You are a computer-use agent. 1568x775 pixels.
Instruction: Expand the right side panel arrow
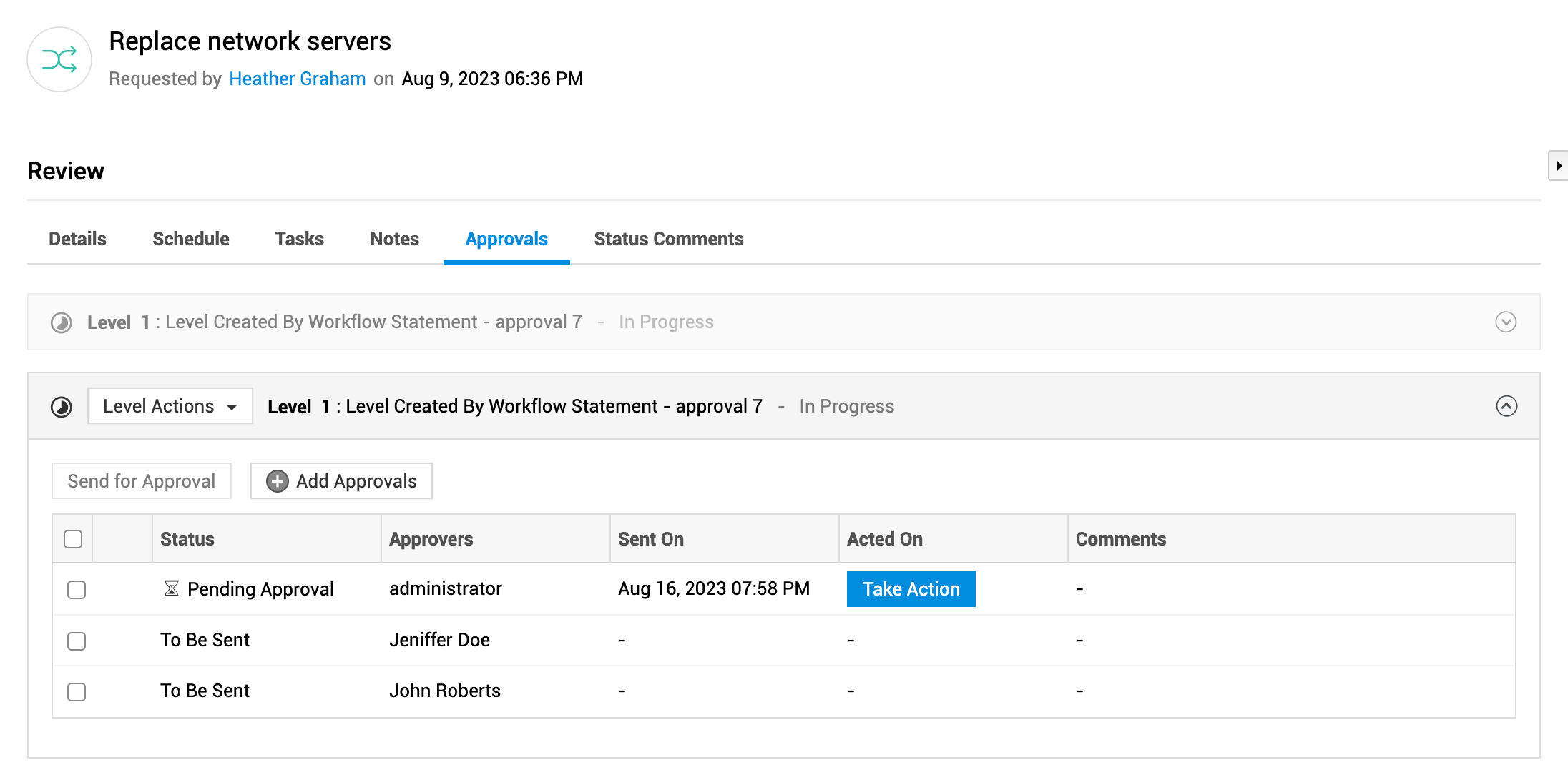1558,166
